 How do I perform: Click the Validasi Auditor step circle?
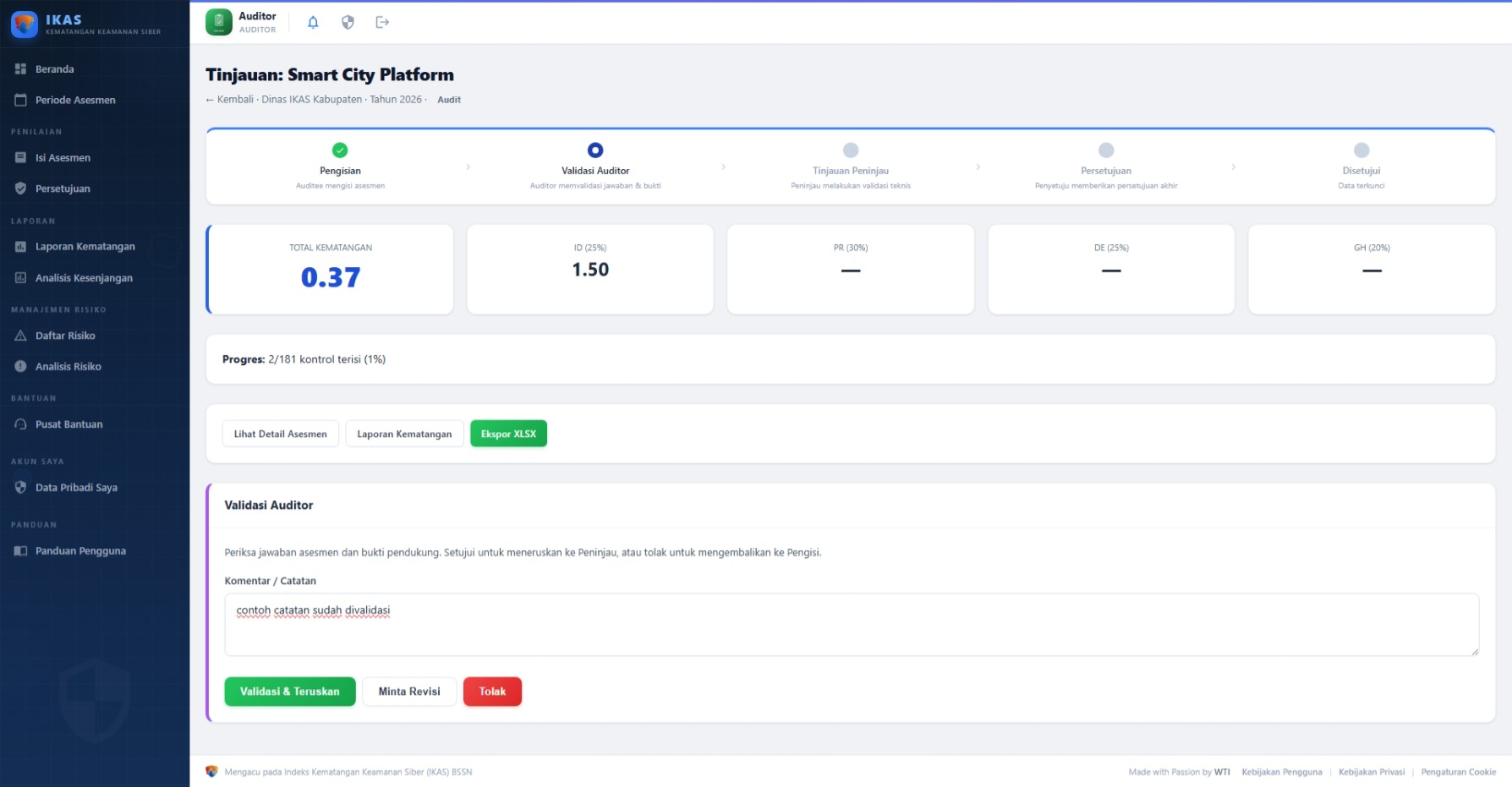click(595, 150)
